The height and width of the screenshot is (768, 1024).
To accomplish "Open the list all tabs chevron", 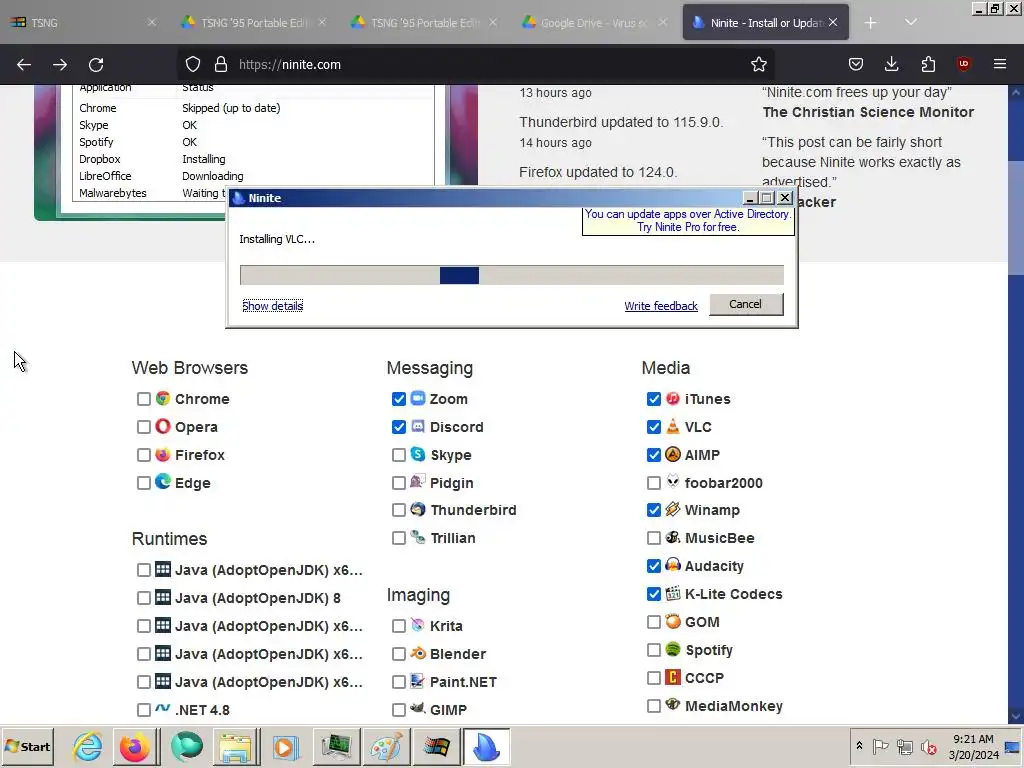I will pos(910,23).
